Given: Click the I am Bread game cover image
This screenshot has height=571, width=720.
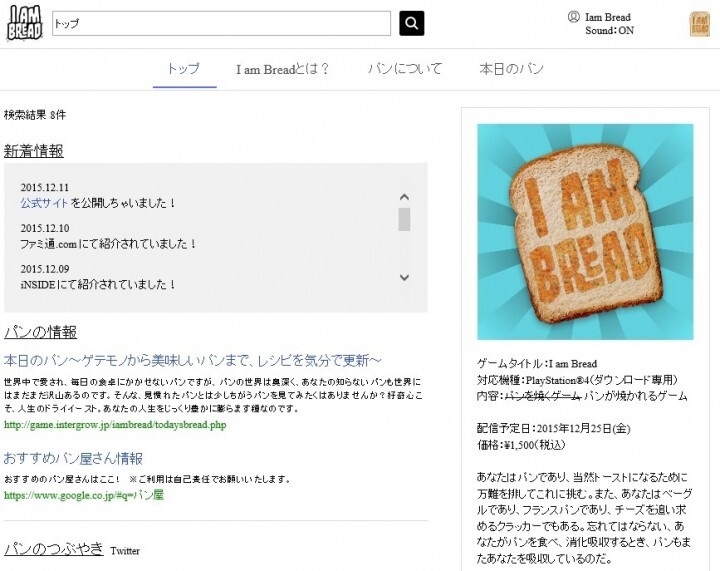Looking at the screenshot, I should pyautogui.click(x=585, y=232).
